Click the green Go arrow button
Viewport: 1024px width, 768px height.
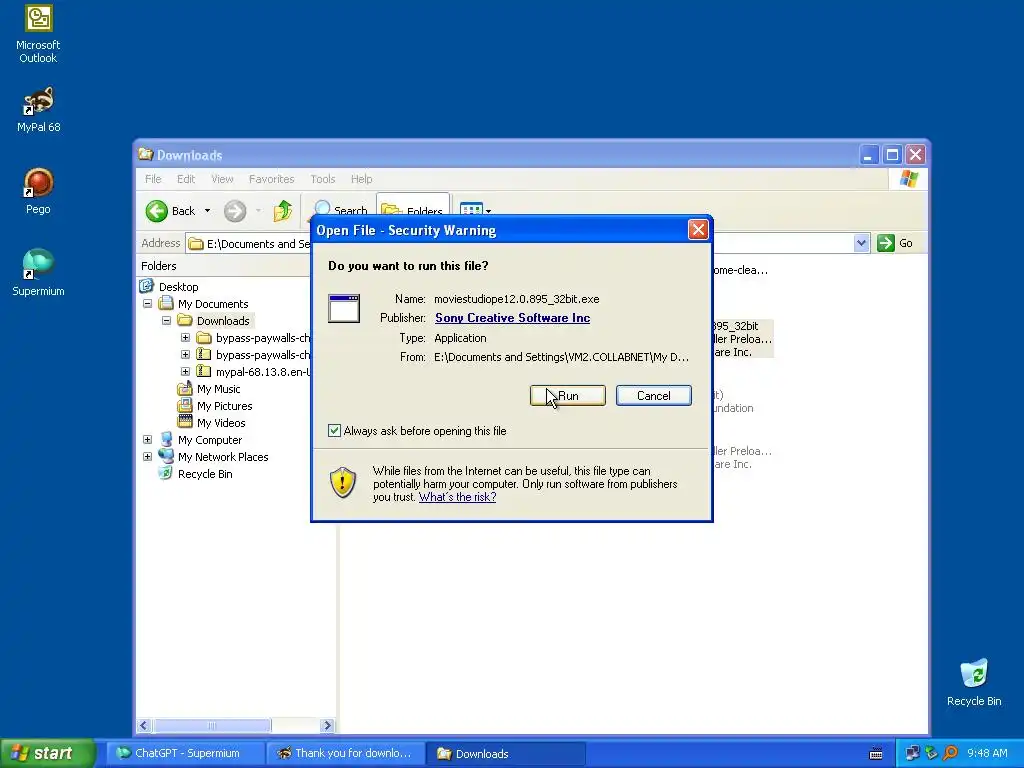pyautogui.click(x=886, y=243)
